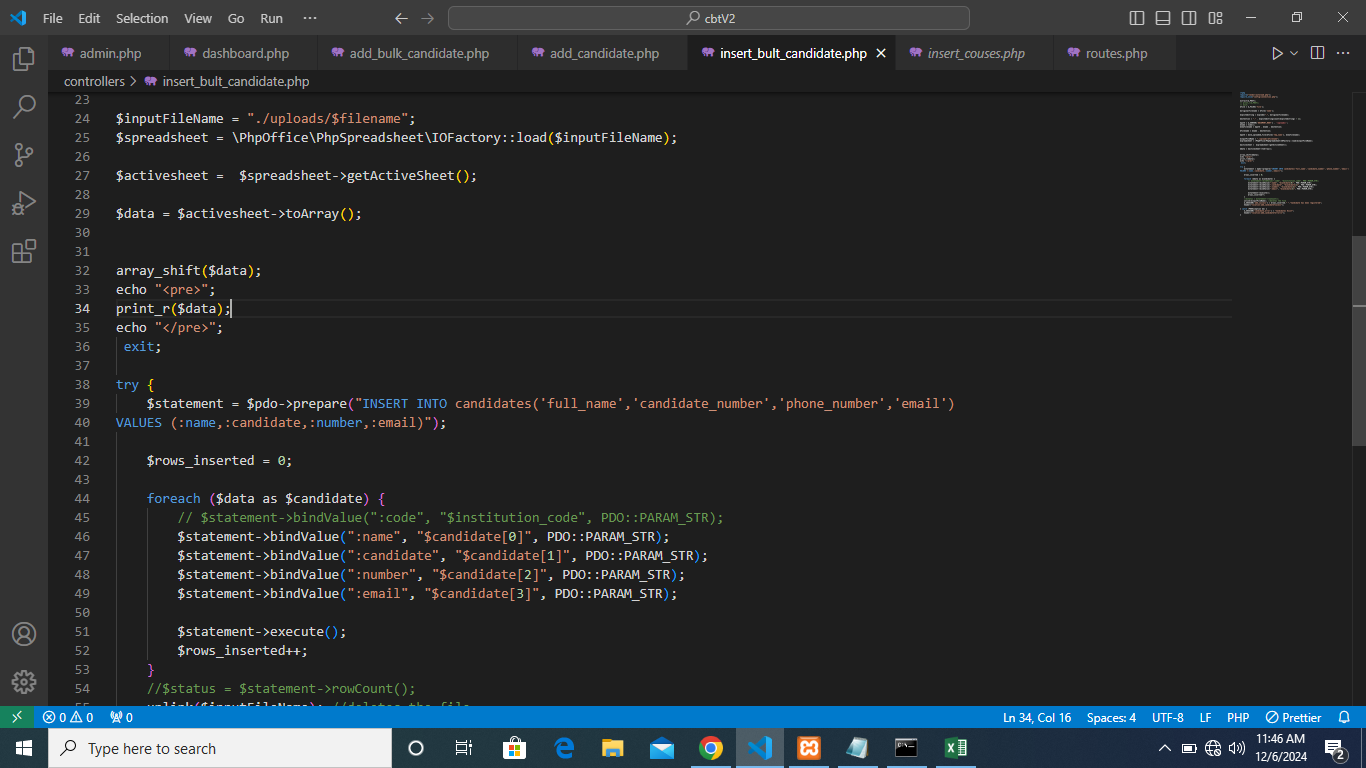Click the editor vertical scrollbar
The width and height of the screenshot is (1366, 768).
(x=1359, y=340)
